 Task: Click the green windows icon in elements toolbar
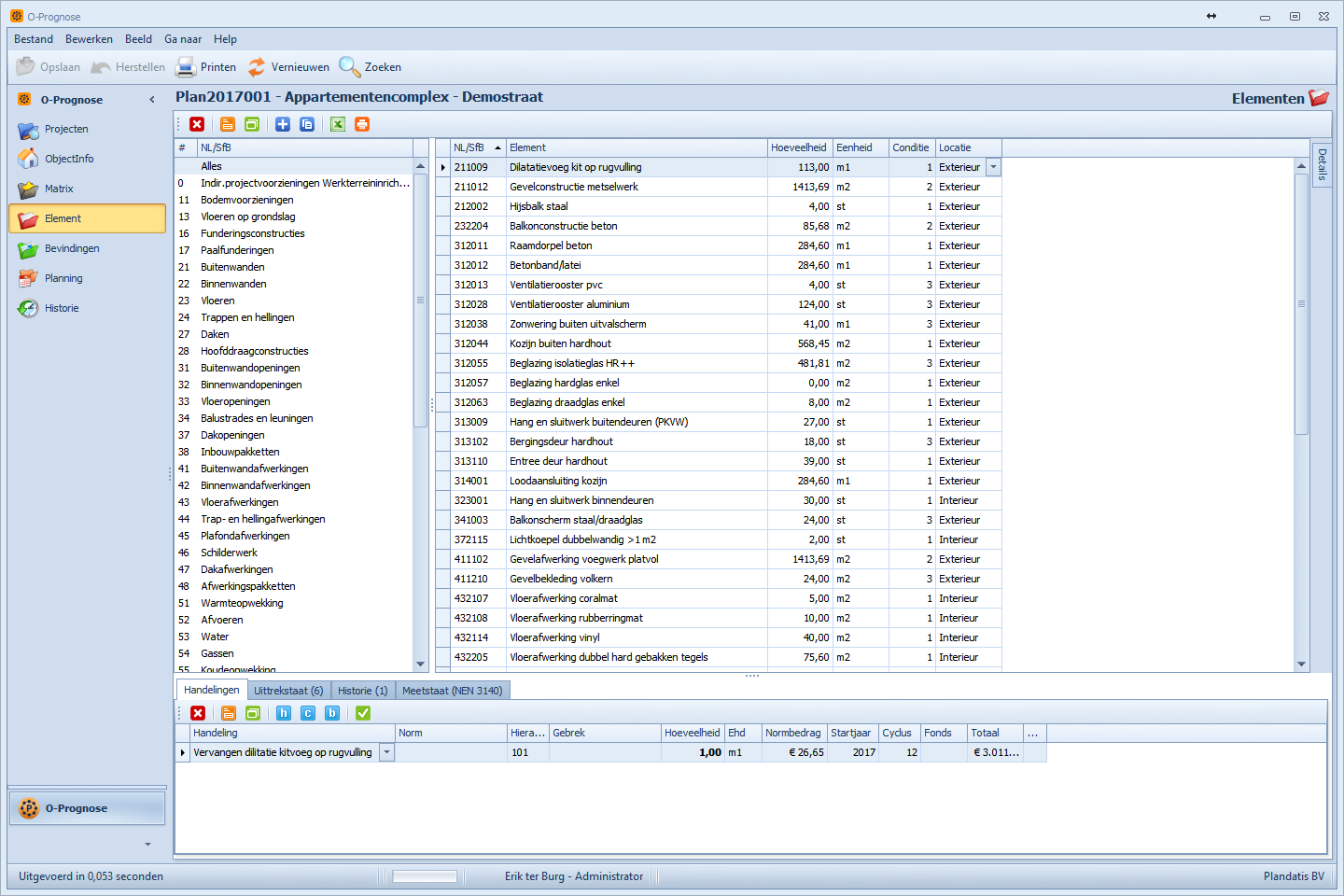[252, 124]
